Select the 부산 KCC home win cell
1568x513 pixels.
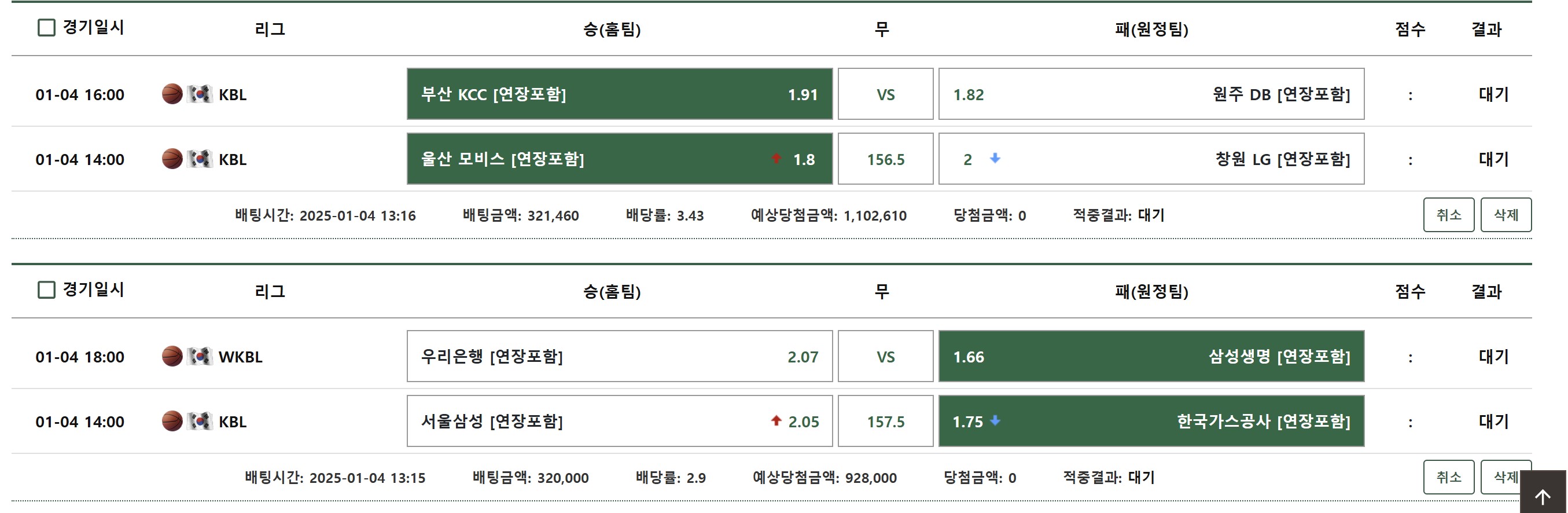[619, 94]
